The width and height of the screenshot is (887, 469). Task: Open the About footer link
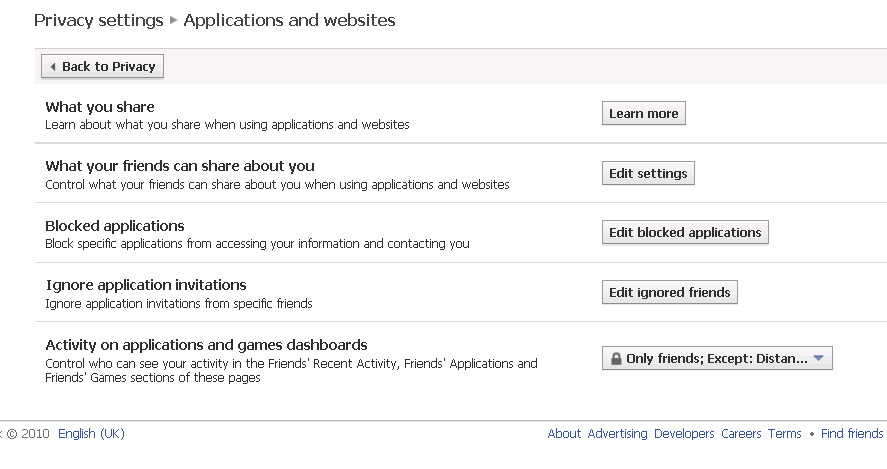coord(564,434)
